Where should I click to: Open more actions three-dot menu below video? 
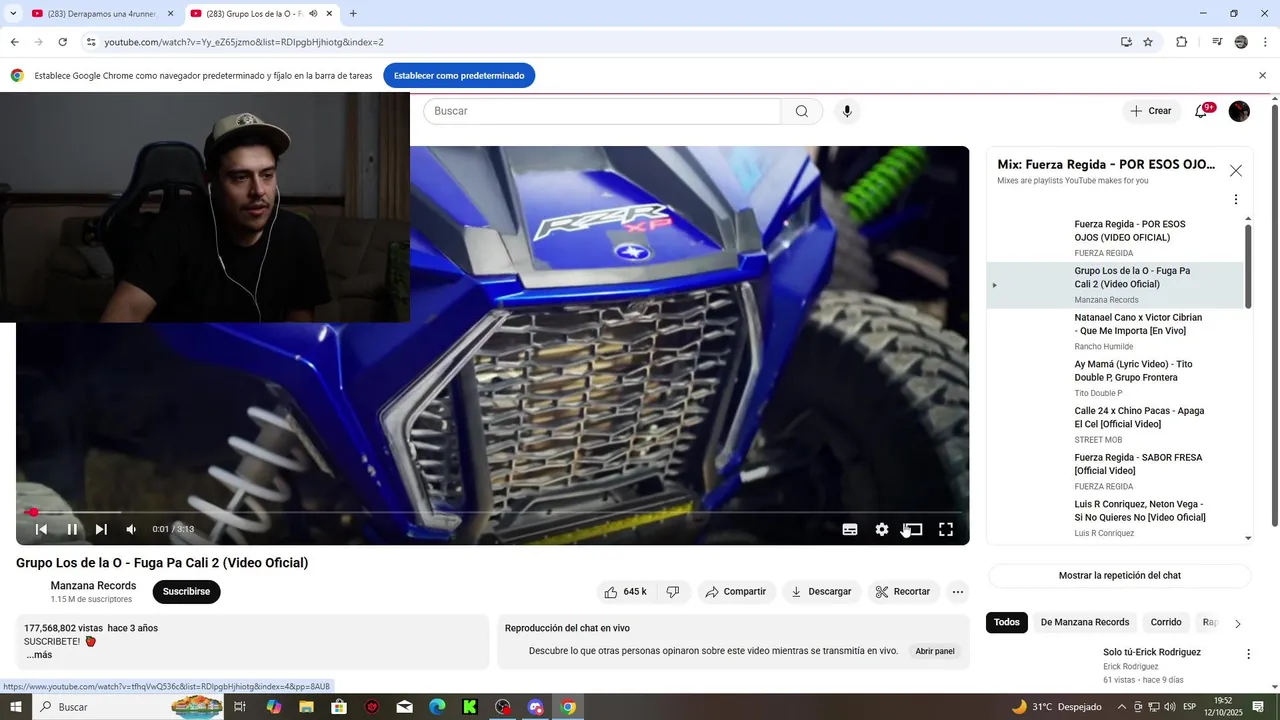(x=957, y=592)
